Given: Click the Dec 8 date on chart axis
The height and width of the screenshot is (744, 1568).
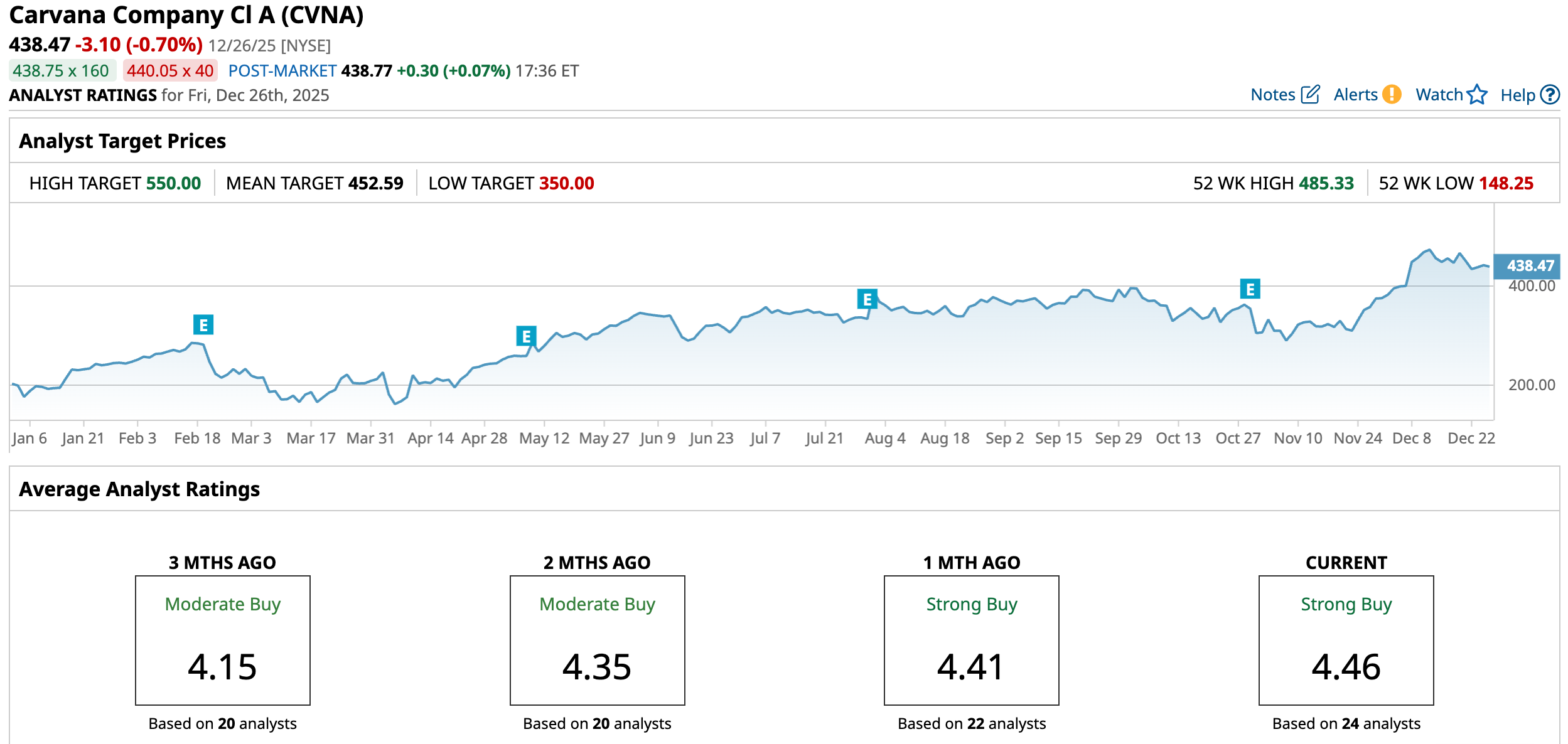Looking at the screenshot, I should pos(1411,438).
